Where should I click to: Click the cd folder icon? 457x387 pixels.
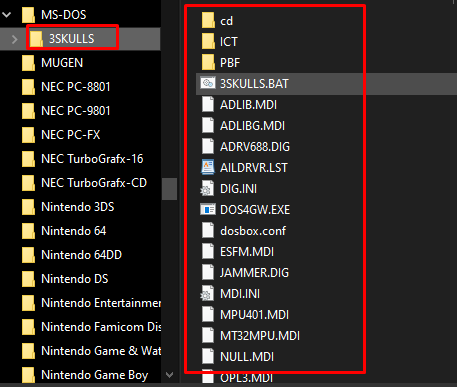click(x=208, y=21)
